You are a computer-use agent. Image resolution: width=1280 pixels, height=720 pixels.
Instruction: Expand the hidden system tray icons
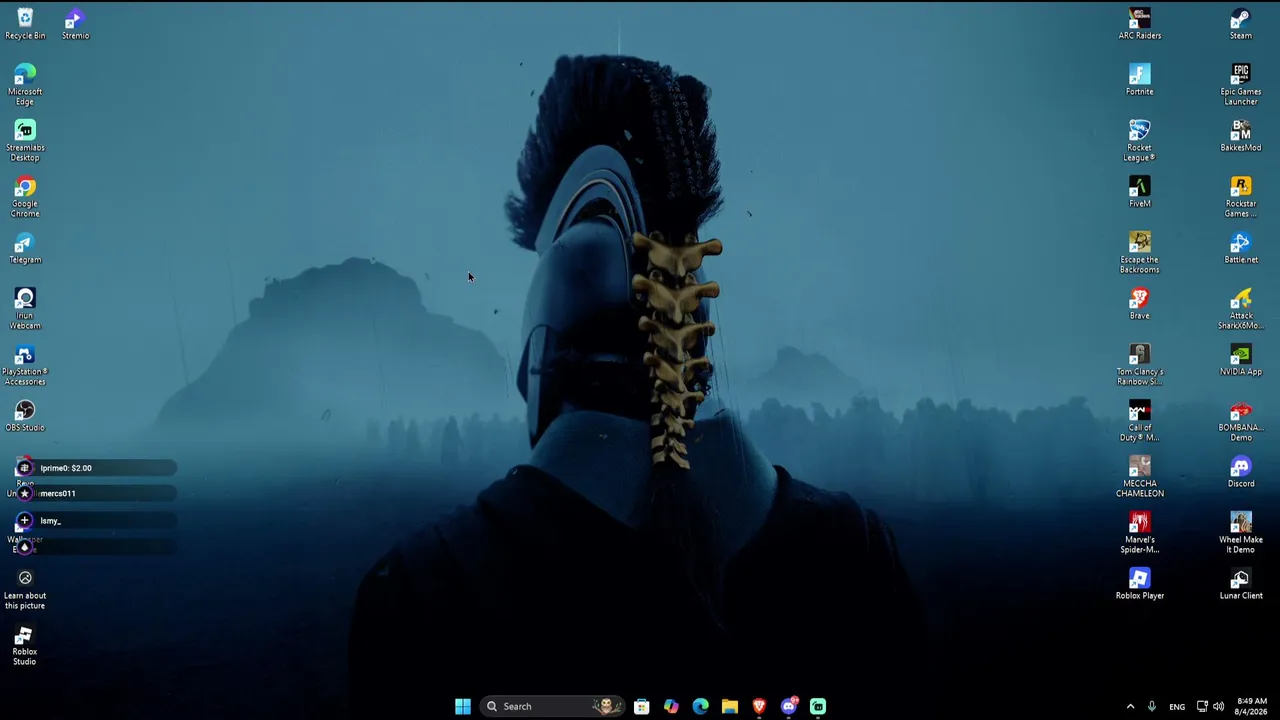coord(1130,706)
